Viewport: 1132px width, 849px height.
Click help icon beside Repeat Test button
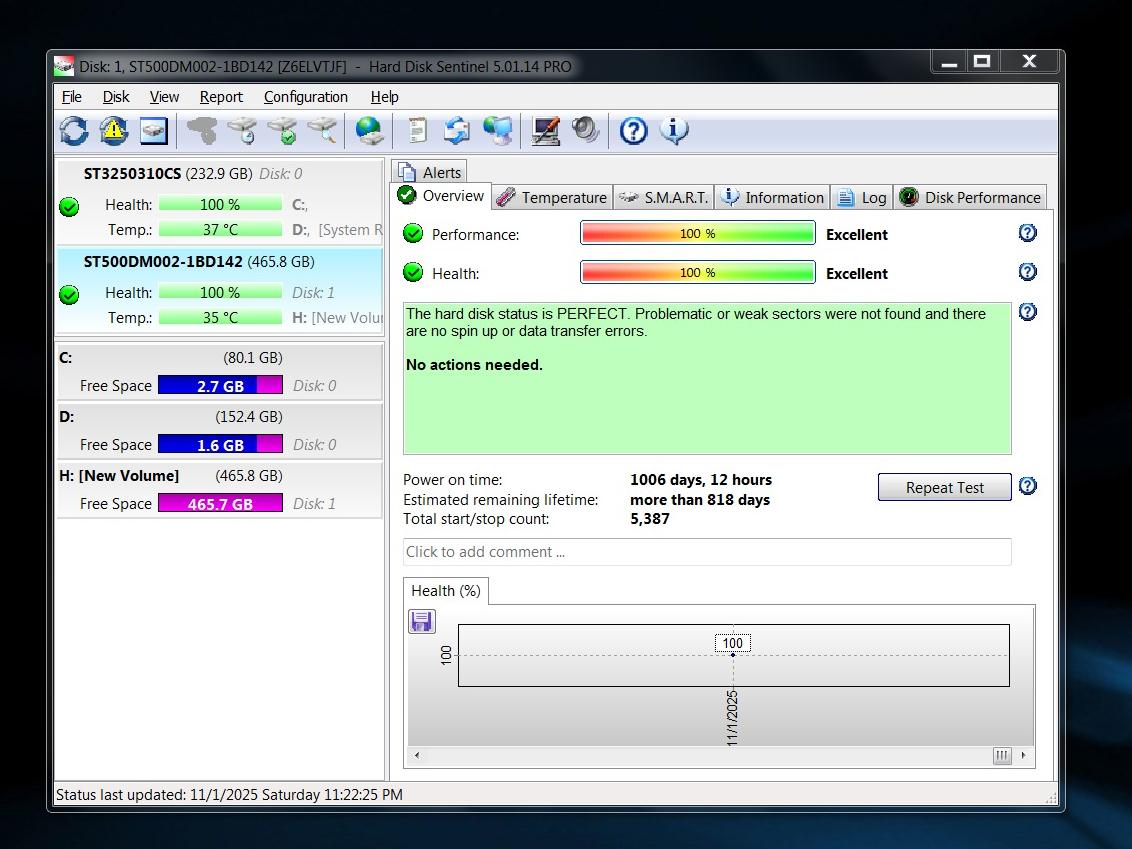1027,487
